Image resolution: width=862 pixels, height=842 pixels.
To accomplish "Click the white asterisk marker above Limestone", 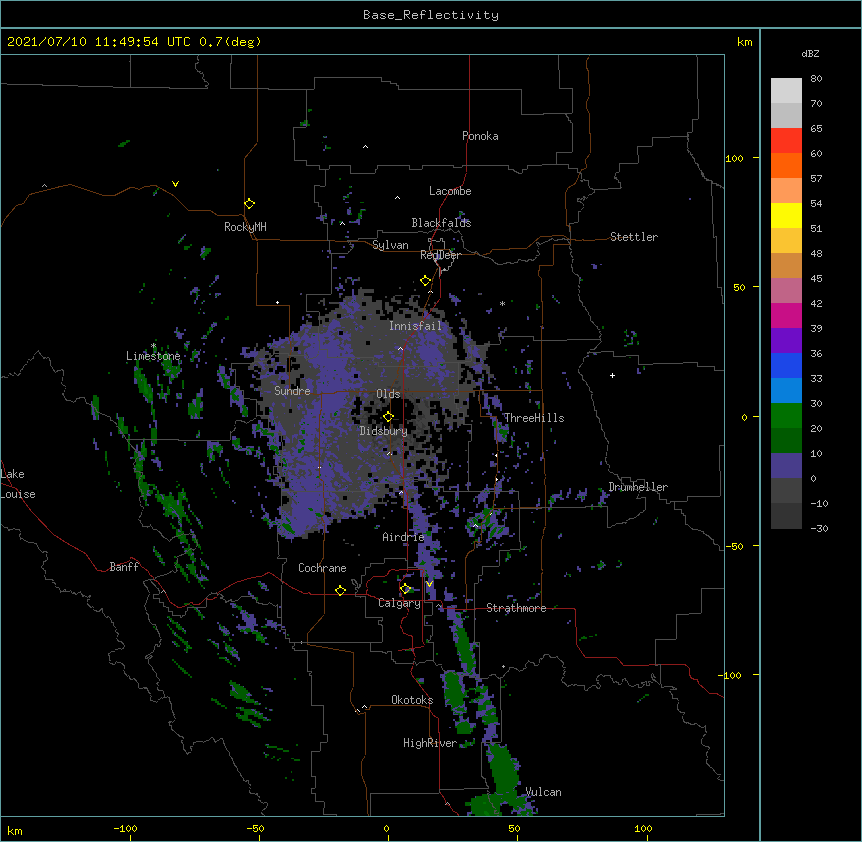I will click(x=153, y=346).
